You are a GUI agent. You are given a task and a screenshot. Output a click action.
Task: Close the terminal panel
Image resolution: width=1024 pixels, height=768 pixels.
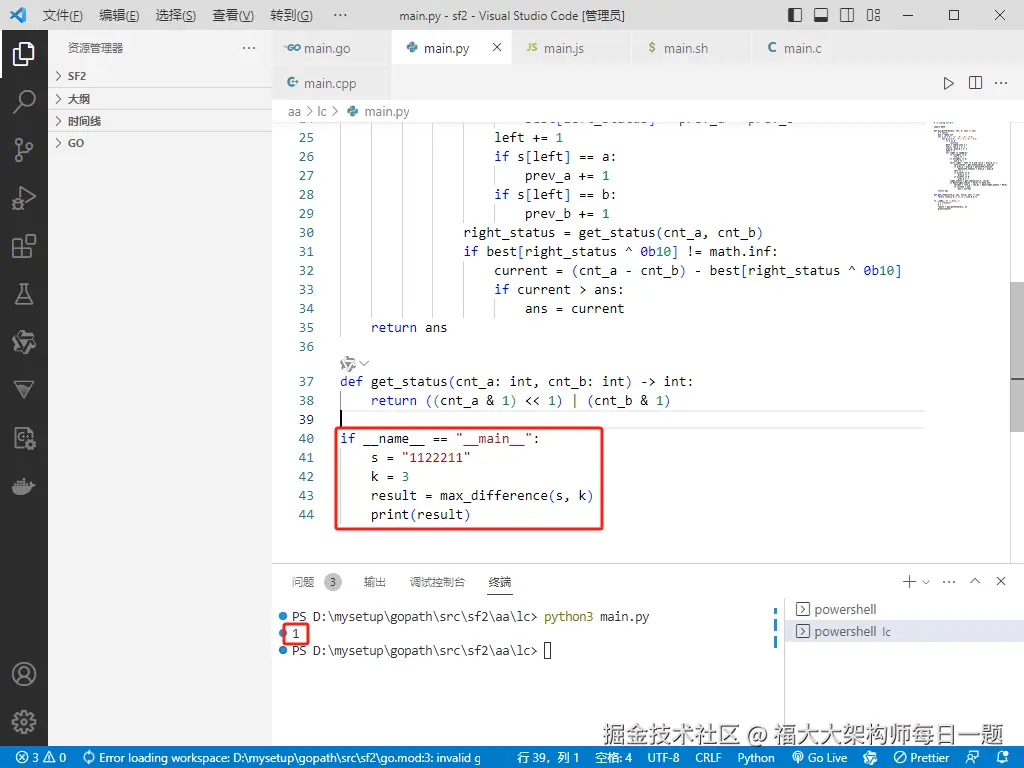1001,581
